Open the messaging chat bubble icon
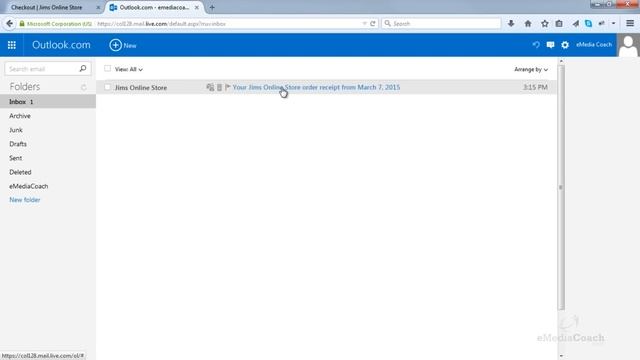Image resolution: width=640 pixels, height=360 pixels. (550, 45)
